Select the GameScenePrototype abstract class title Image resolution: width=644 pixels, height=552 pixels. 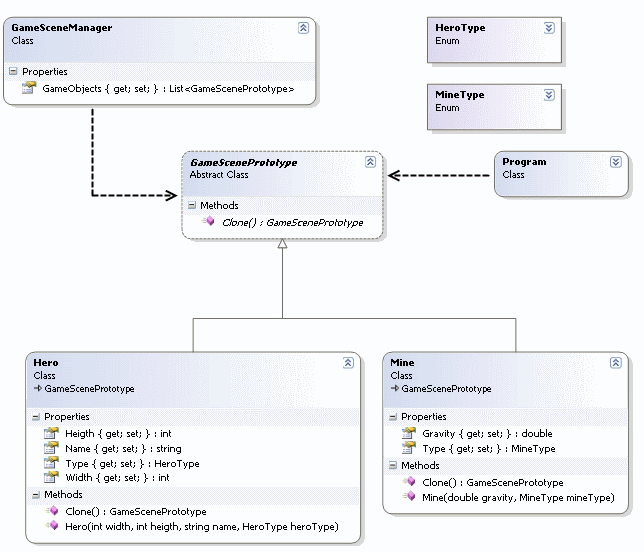pyautogui.click(x=243, y=162)
